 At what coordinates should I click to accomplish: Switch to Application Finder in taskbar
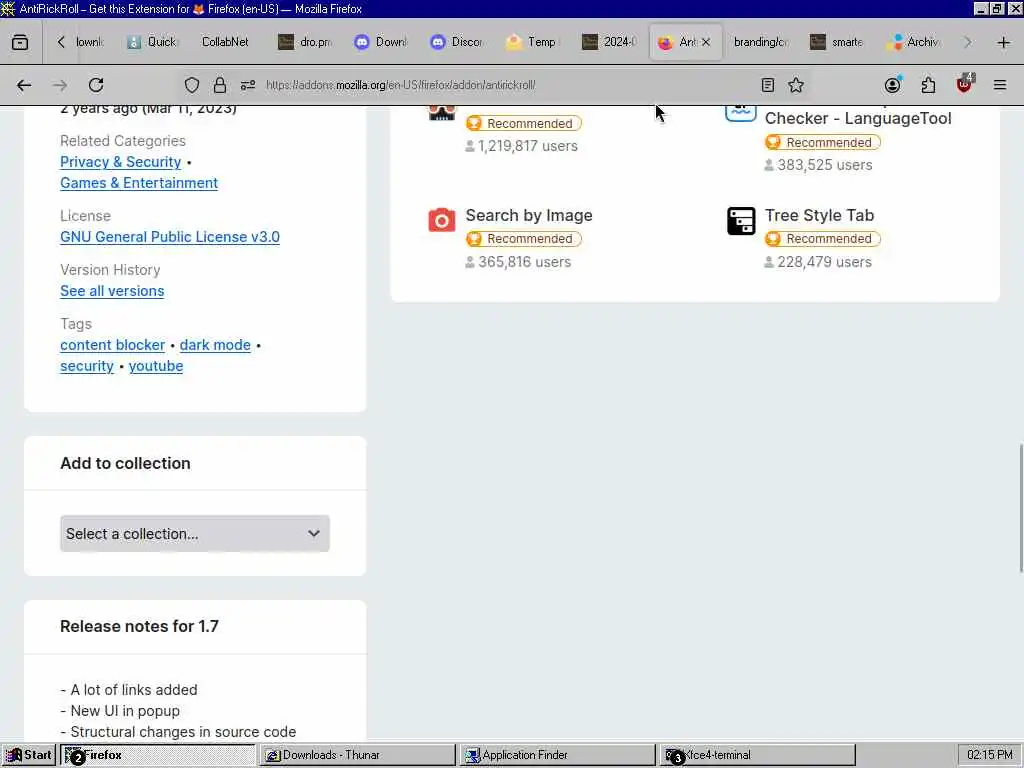(x=557, y=755)
